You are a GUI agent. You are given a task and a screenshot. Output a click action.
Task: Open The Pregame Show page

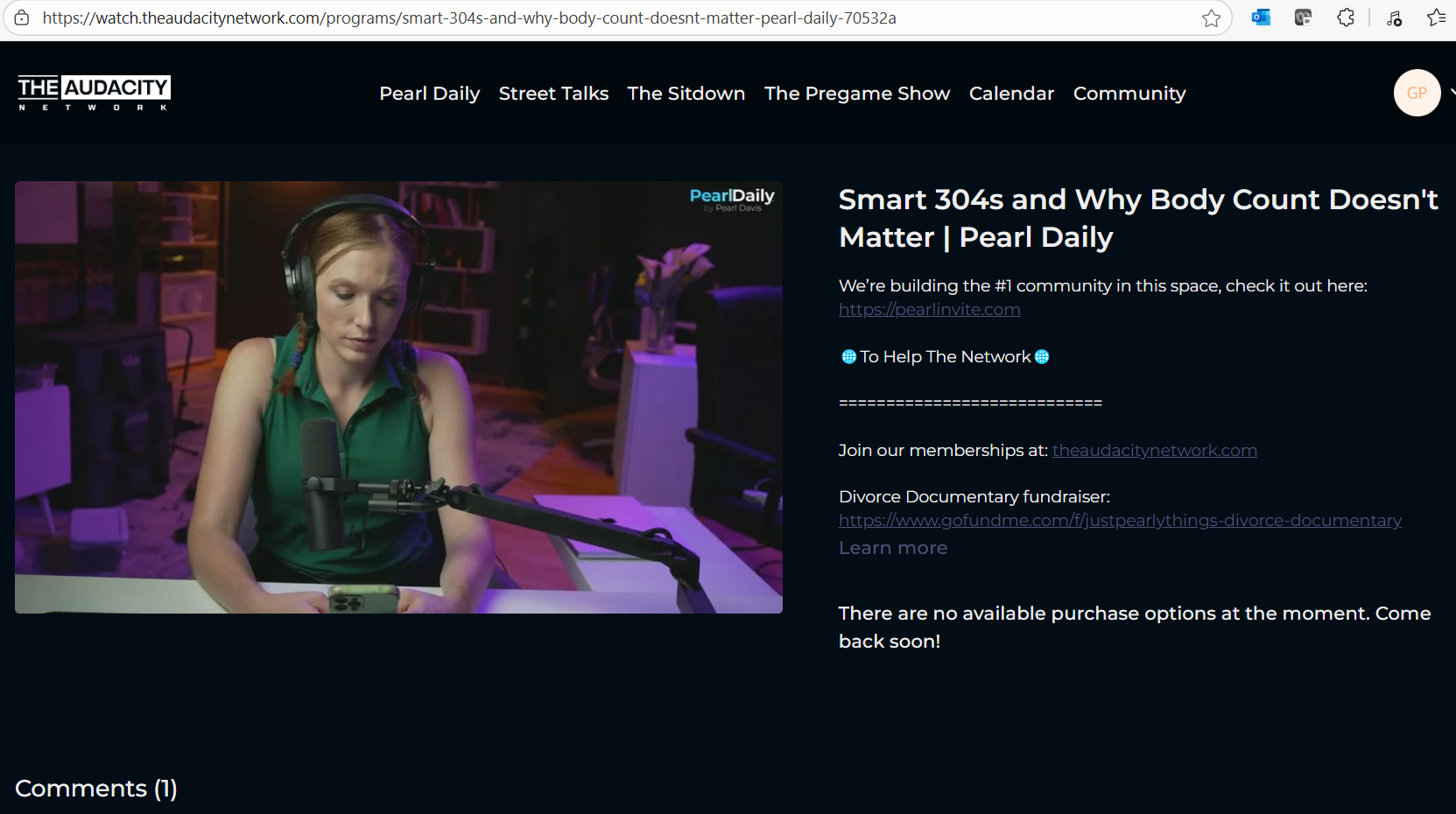856,94
